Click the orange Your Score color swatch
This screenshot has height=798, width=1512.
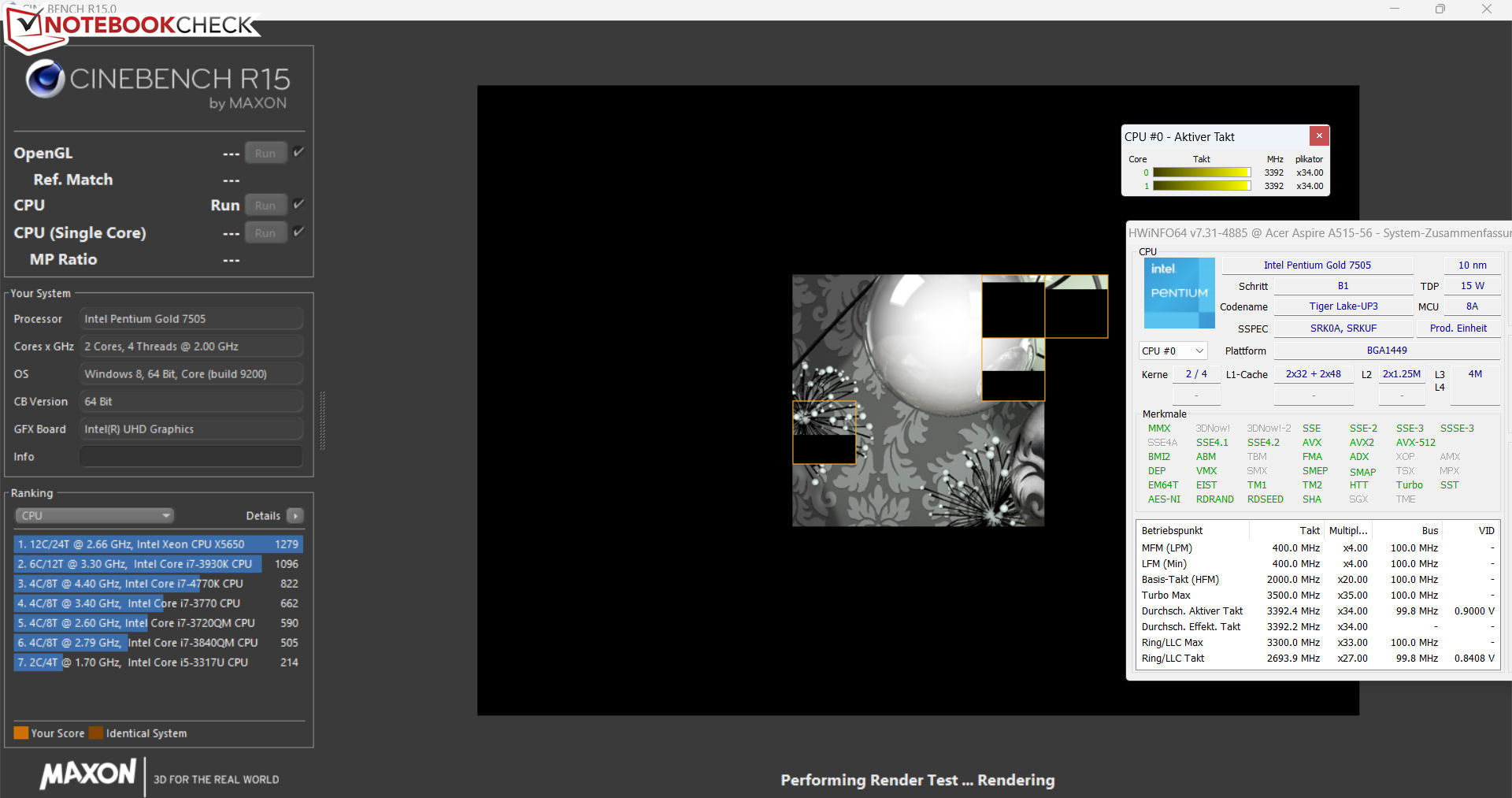point(21,733)
